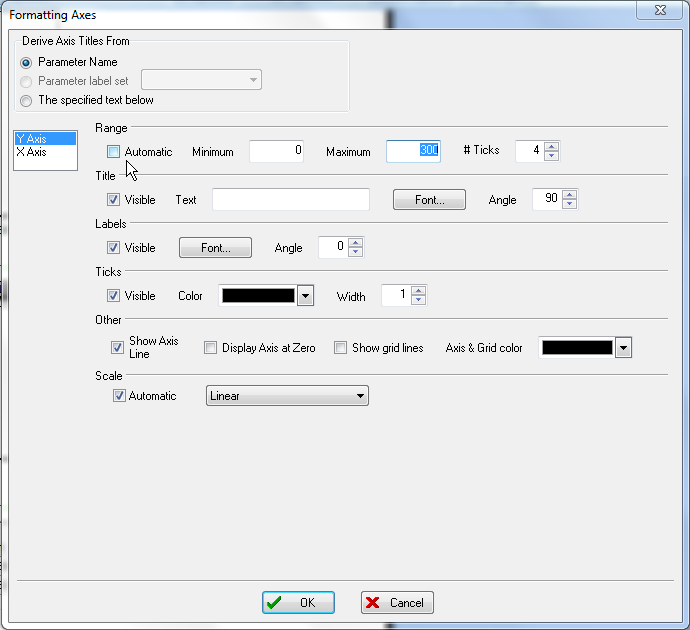Select X Axis in the axis list
The height and width of the screenshot is (630, 690).
click(x=45, y=152)
